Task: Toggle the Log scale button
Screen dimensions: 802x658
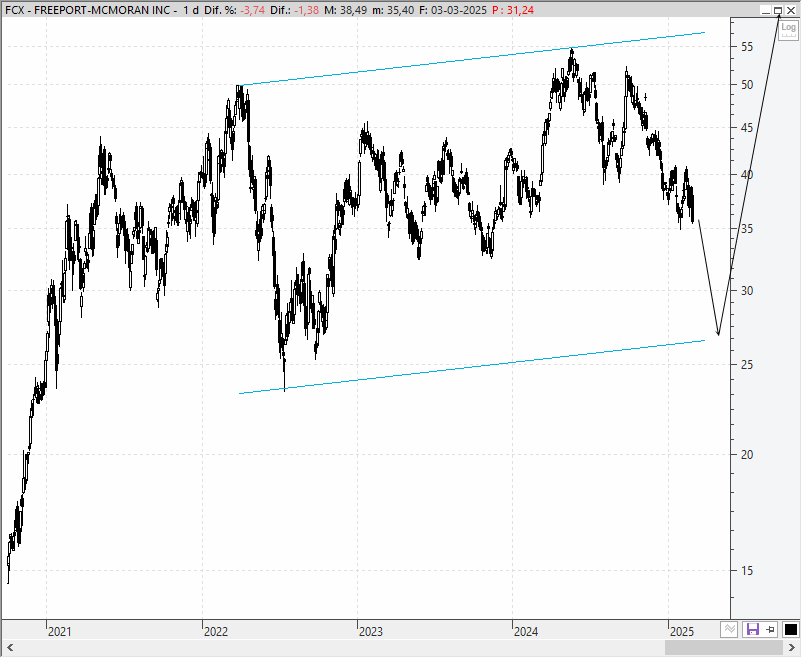Action: (x=788, y=29)
